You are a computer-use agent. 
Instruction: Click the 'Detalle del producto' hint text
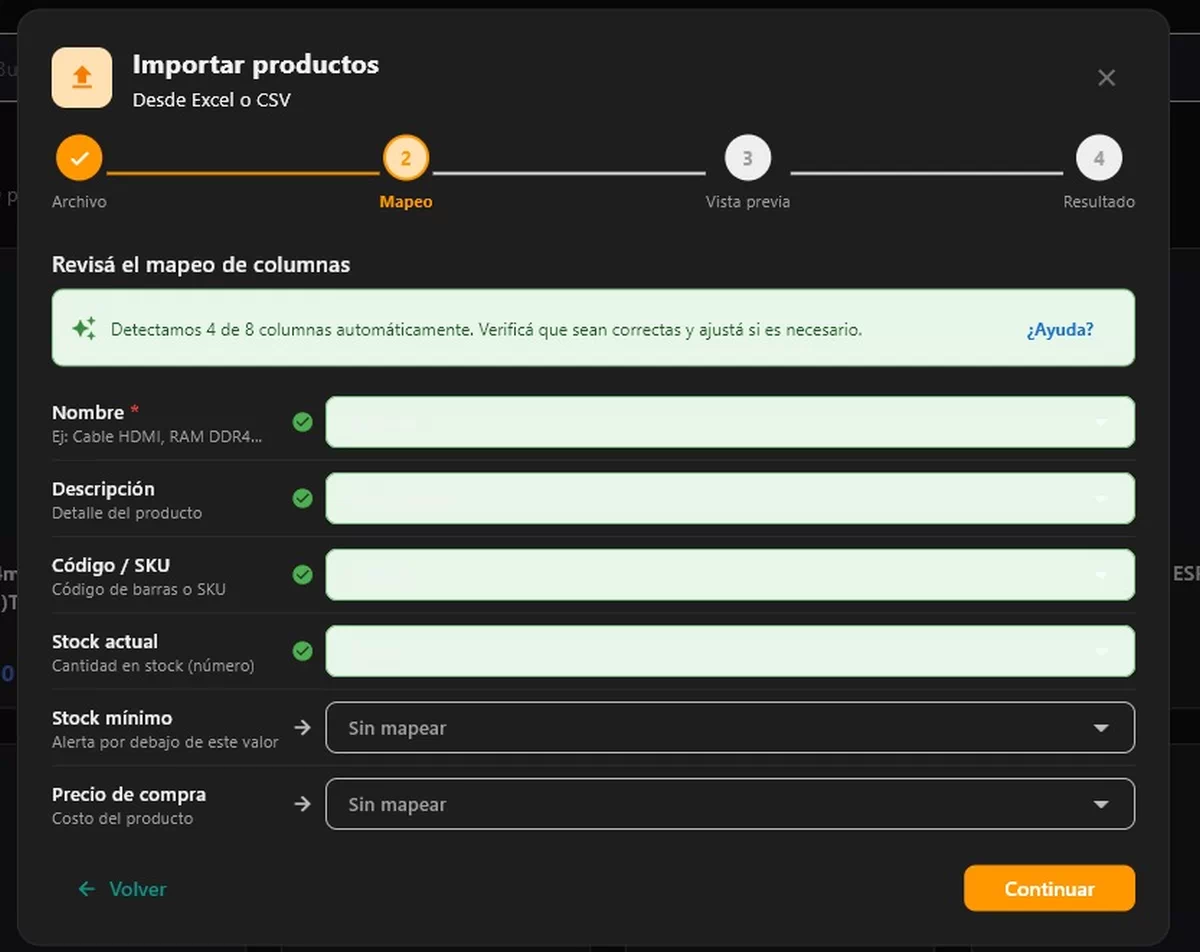[127, 513]
